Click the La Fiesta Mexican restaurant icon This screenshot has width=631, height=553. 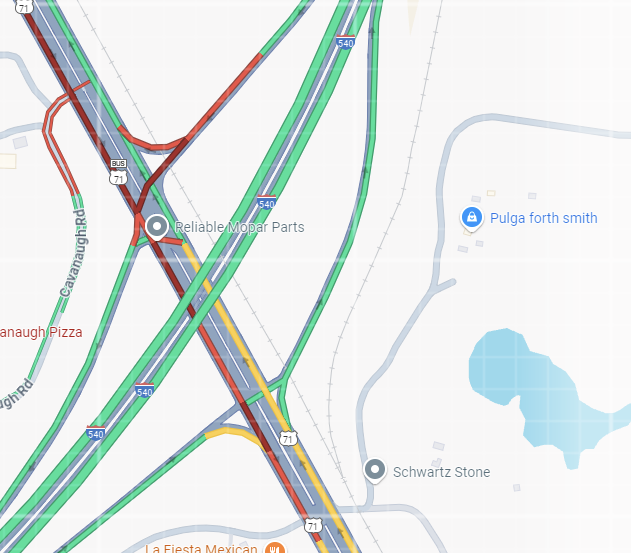click(x=275, y=549)
